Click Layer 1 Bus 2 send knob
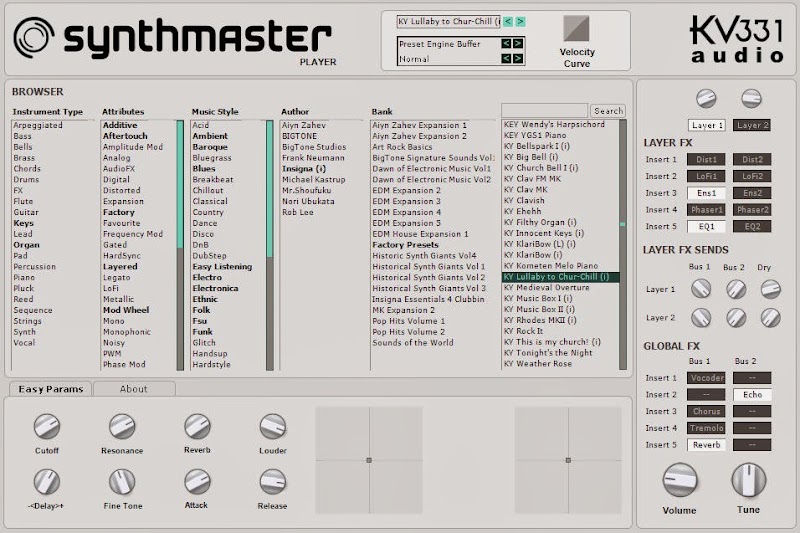This screenshot has height=533, width=800. pyautogui.click(x=736, y=289)
